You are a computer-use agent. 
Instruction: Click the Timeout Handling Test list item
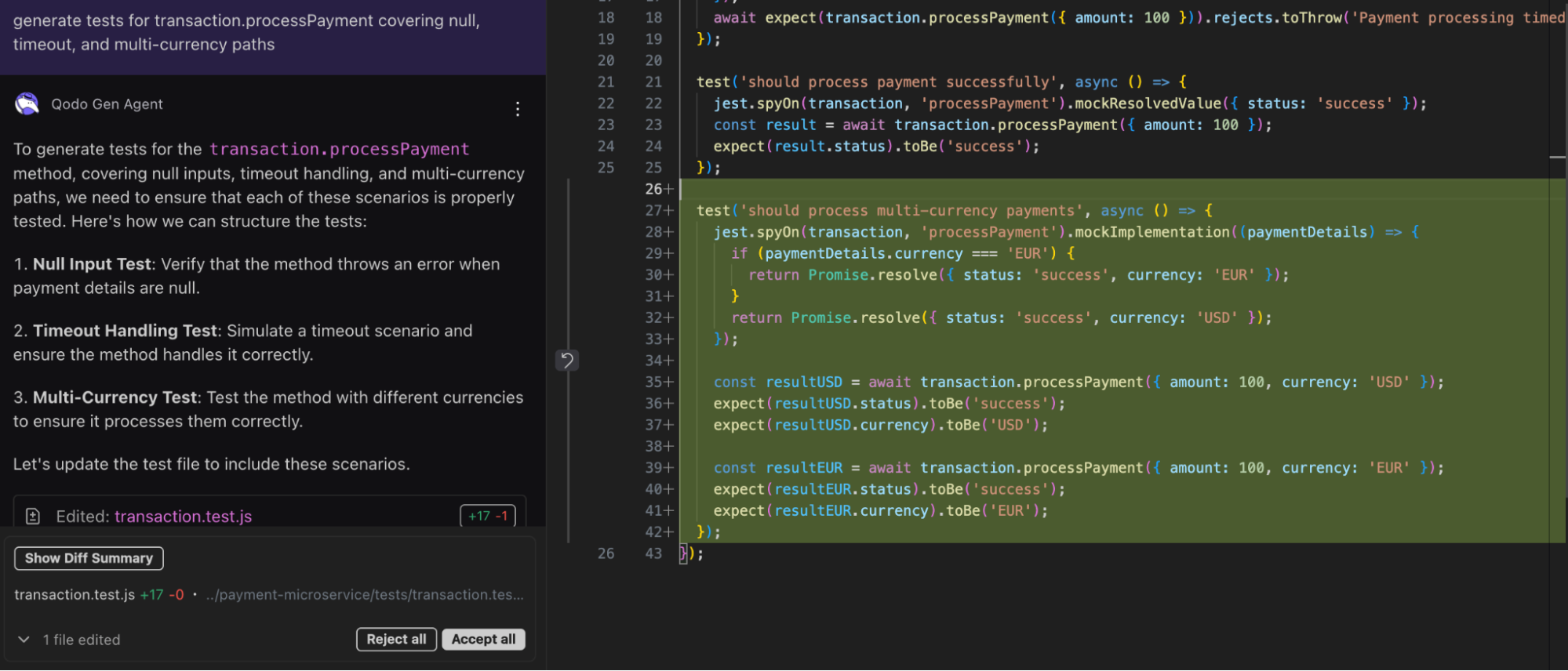pos(242,343)
